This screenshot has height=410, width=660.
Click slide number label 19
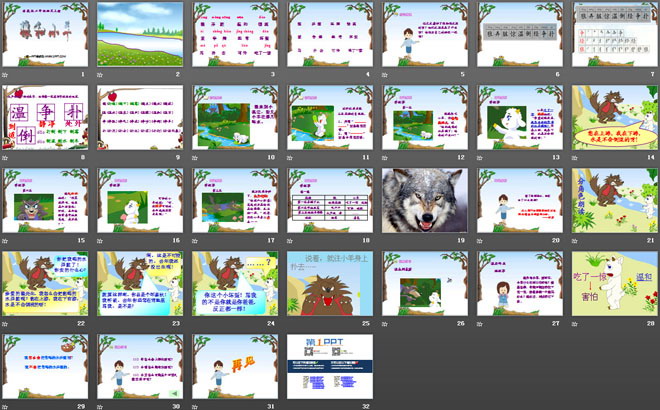[x=461, y=240]
